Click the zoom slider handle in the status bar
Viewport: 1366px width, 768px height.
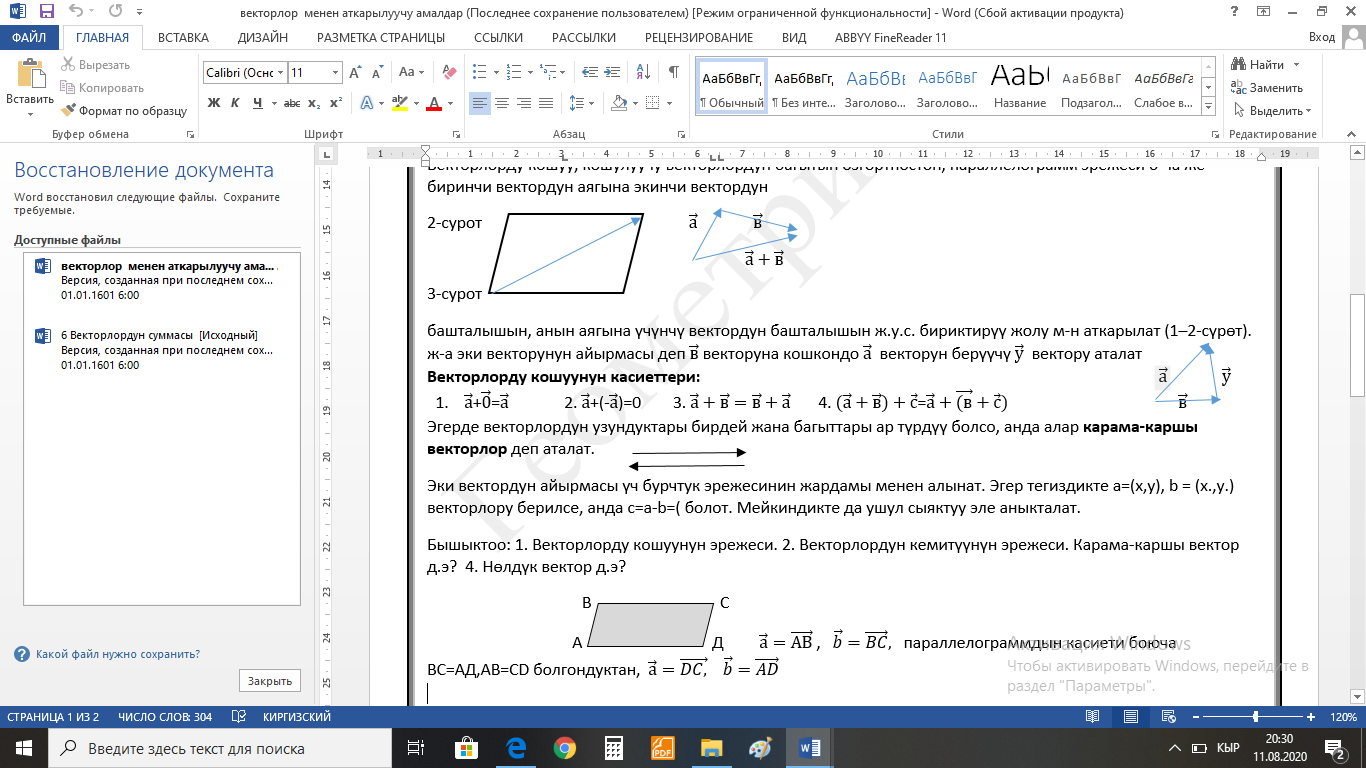(x=1256, y=717)
